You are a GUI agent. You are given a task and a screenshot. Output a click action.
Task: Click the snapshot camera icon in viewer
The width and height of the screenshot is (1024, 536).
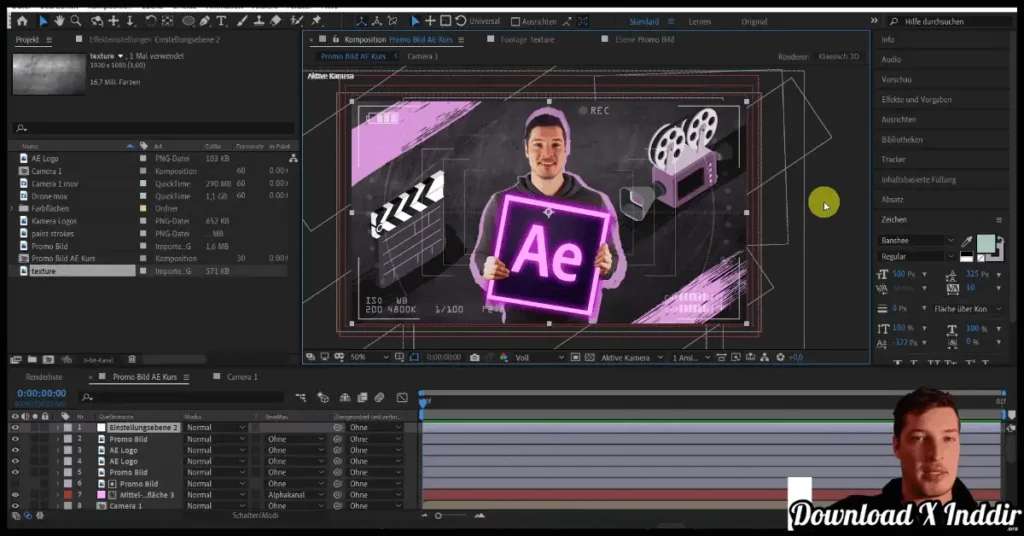pos(475,357)
